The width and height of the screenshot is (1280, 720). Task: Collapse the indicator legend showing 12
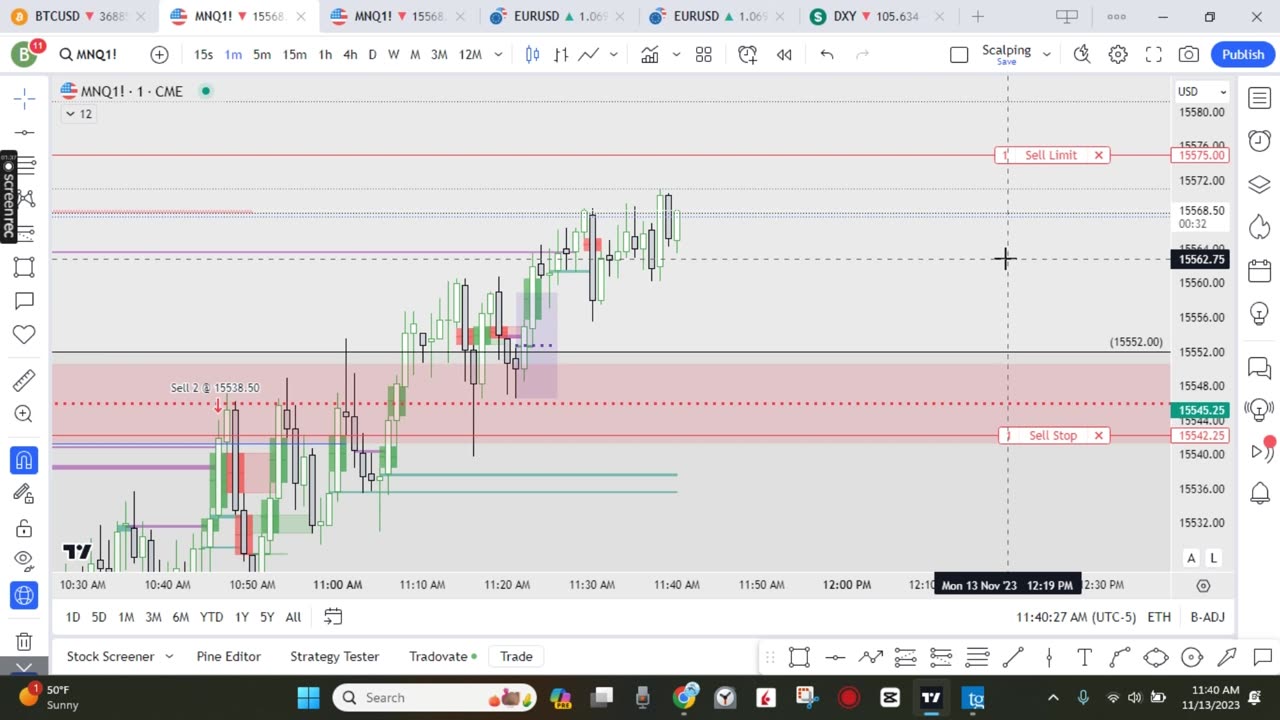coord(78,114)
